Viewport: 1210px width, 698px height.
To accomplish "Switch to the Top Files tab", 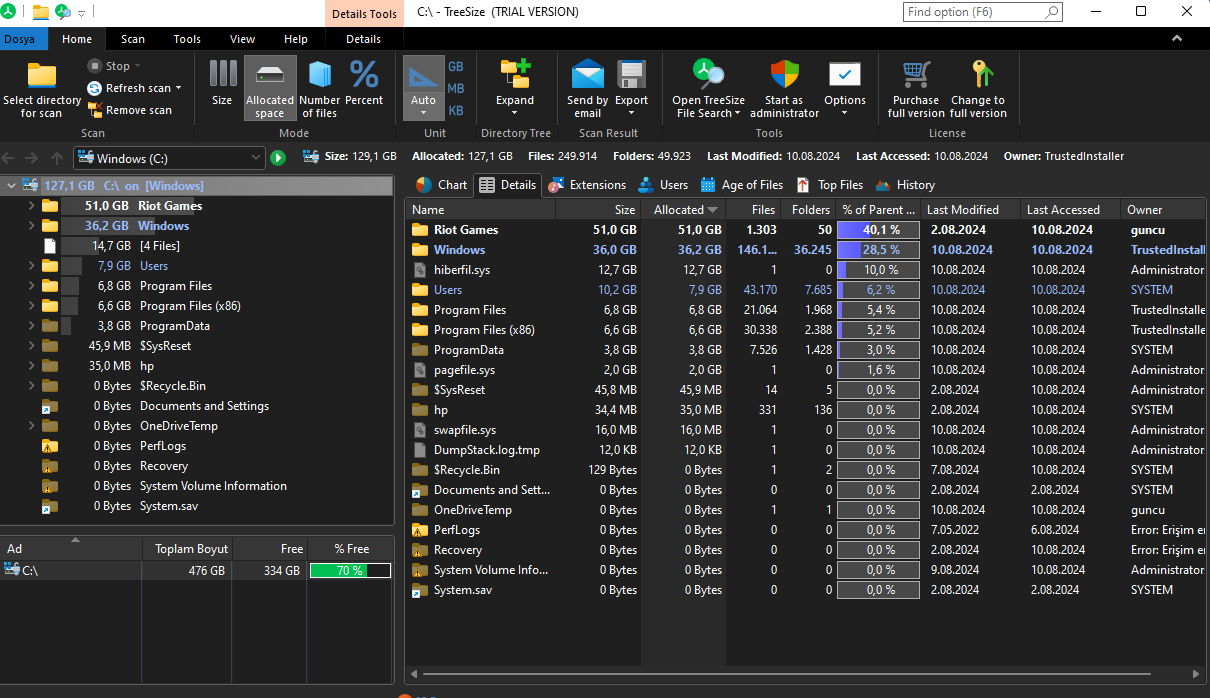I will pos(830,185).
